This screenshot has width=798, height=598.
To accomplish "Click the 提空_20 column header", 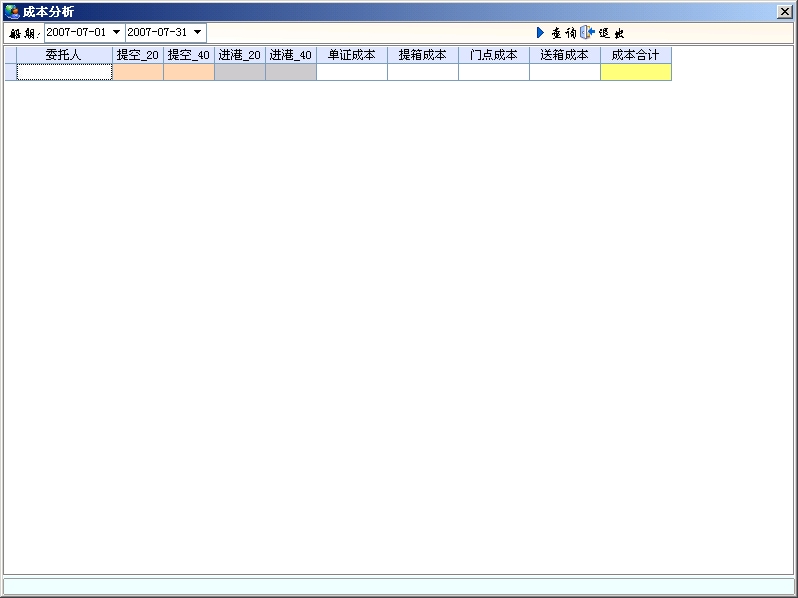I will [138, 55].
